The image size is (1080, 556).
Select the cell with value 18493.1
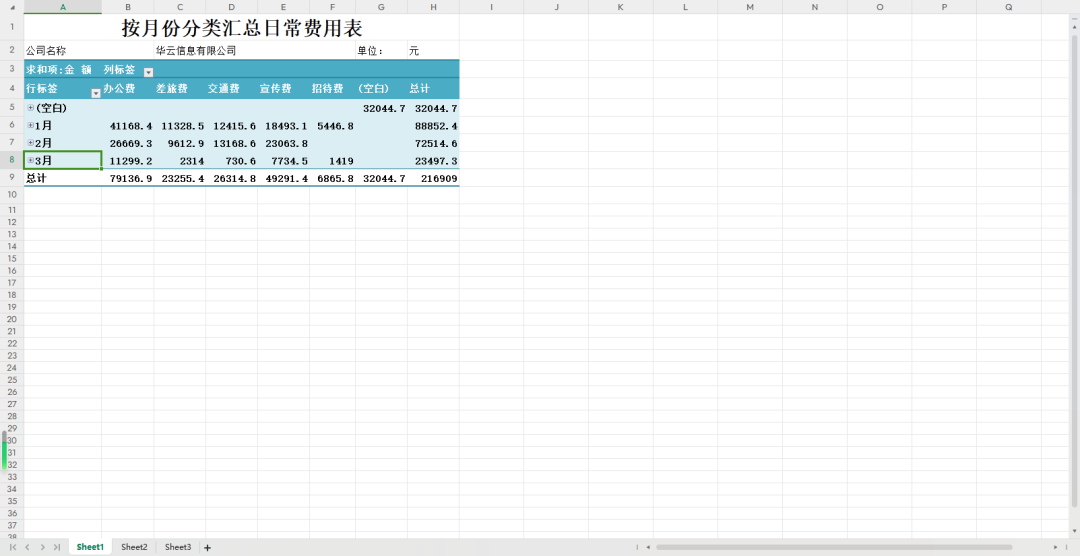coord(283,125)
